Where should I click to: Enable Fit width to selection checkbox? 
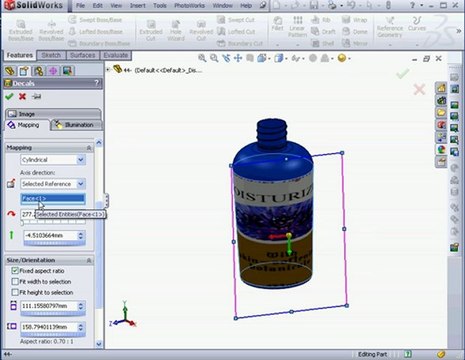15,282
